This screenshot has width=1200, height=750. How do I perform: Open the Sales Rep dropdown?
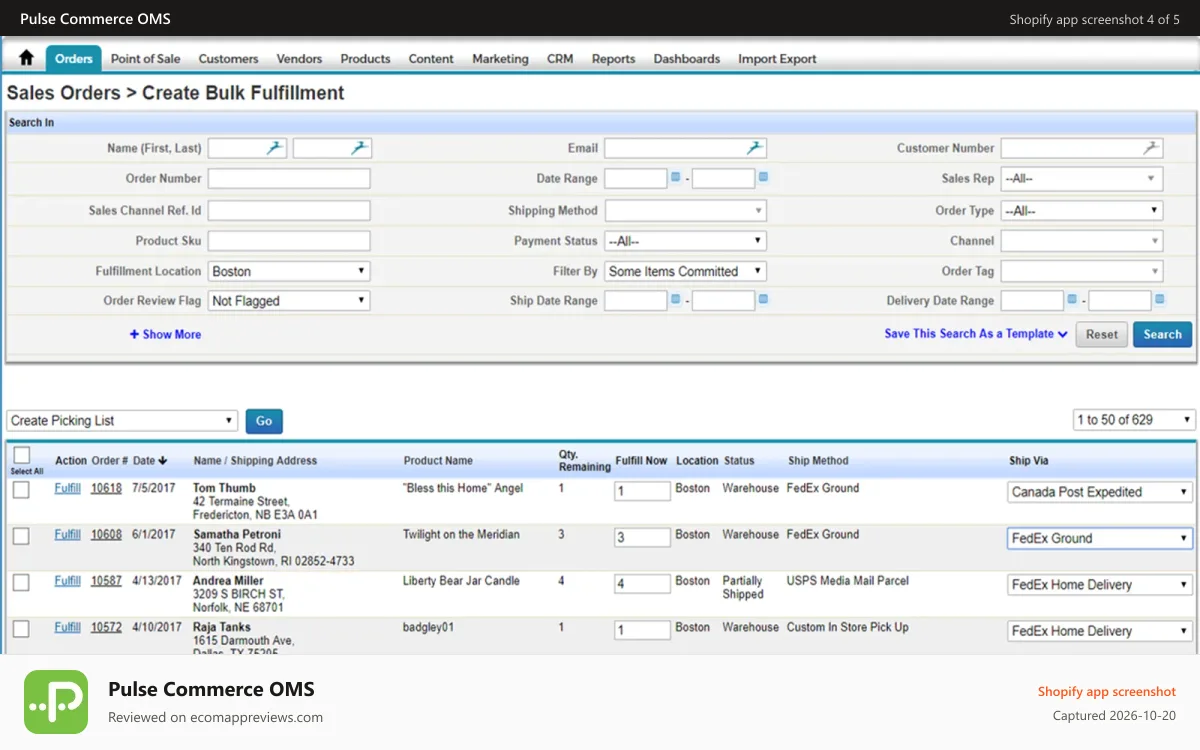(x=1081, y=179)
